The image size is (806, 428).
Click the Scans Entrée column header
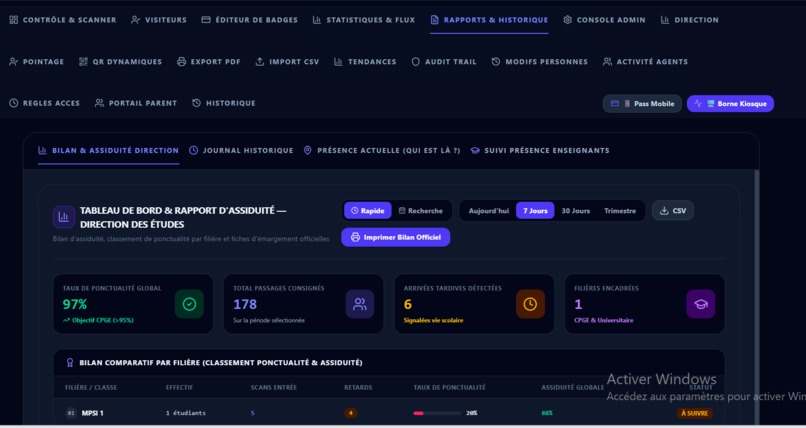(273, 387)
